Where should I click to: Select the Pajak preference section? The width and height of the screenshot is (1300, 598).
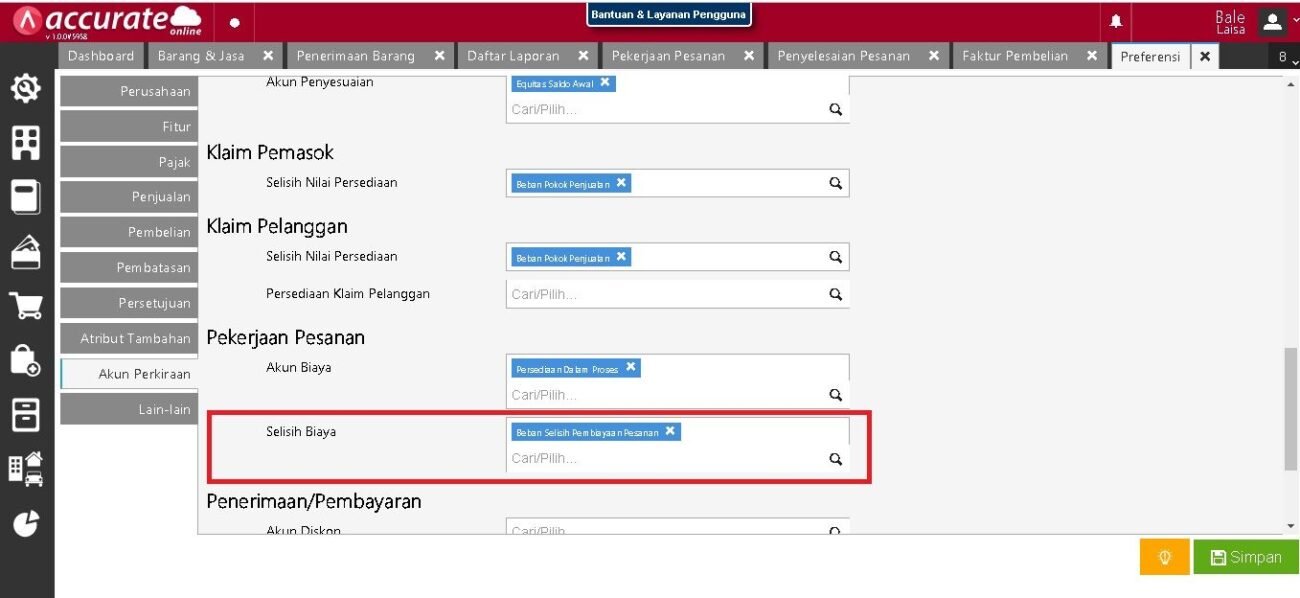127,162
